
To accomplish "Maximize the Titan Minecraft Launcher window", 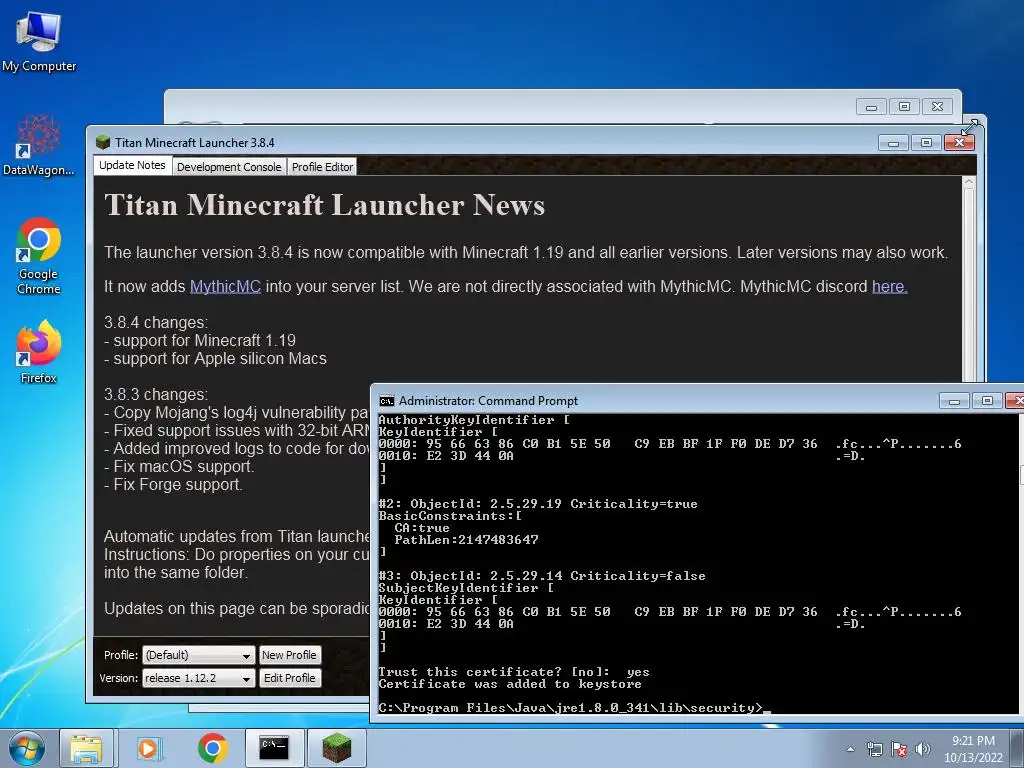I will (x=926, y=142).
